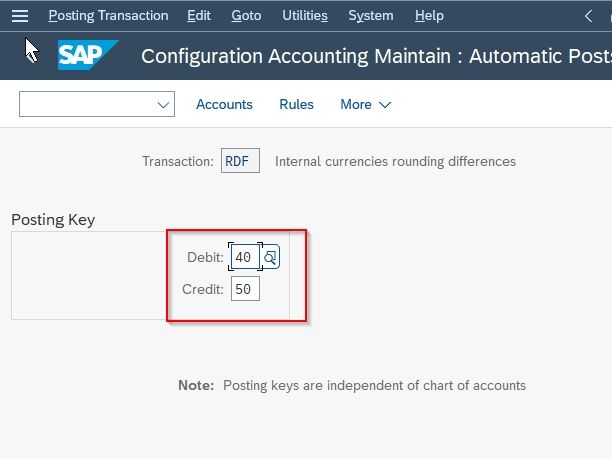The height and width of the screenshot is (459, 612).
Task: Click the Accounts toolbar button
Action: pos(224,104)
